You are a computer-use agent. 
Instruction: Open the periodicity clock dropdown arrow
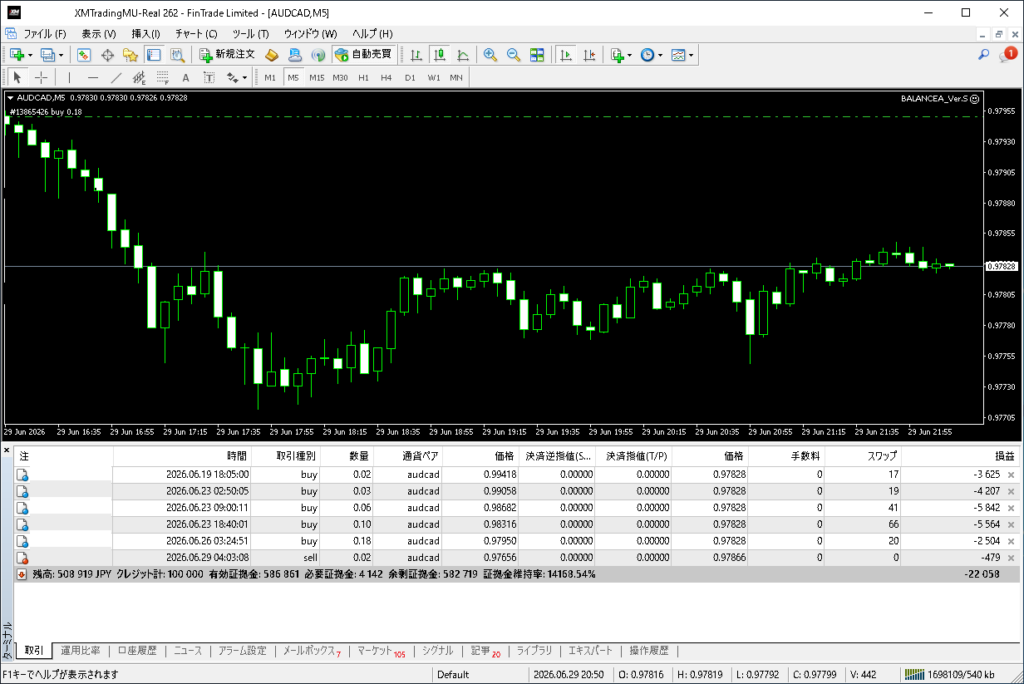click(x=660, y=56)
